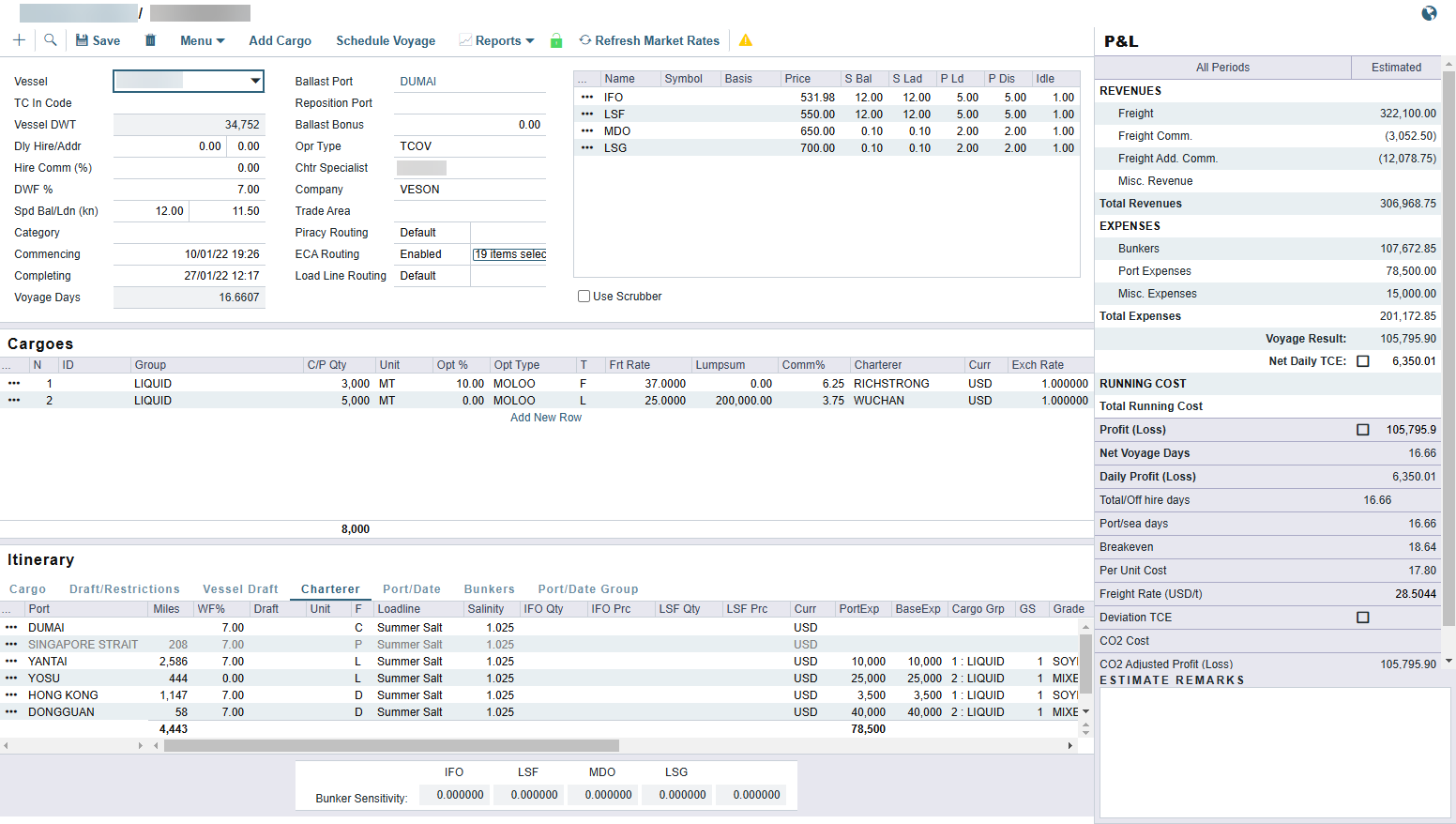
Task: Click the Add Cargo button
Action: tap(280, 40)
